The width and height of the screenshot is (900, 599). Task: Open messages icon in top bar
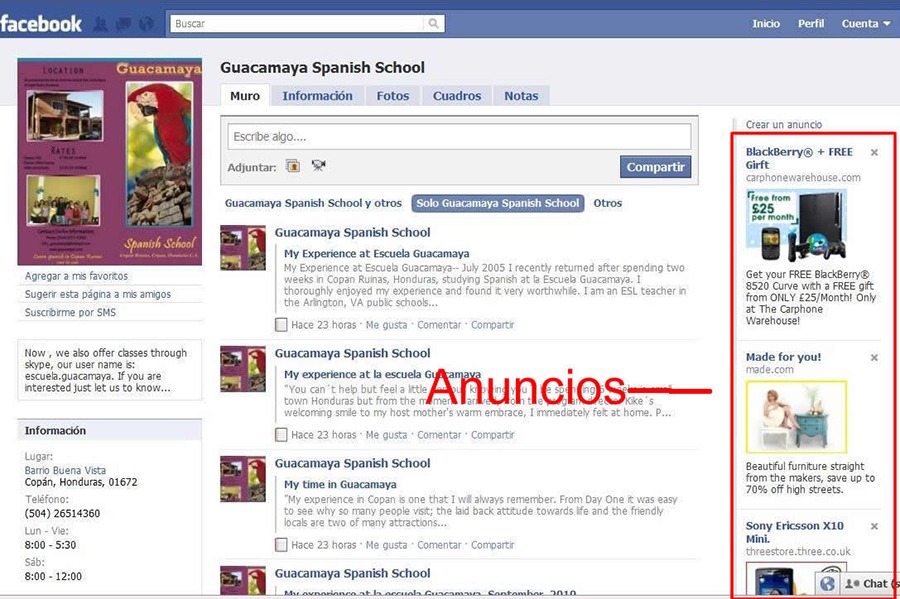click(x=123, y=24)
